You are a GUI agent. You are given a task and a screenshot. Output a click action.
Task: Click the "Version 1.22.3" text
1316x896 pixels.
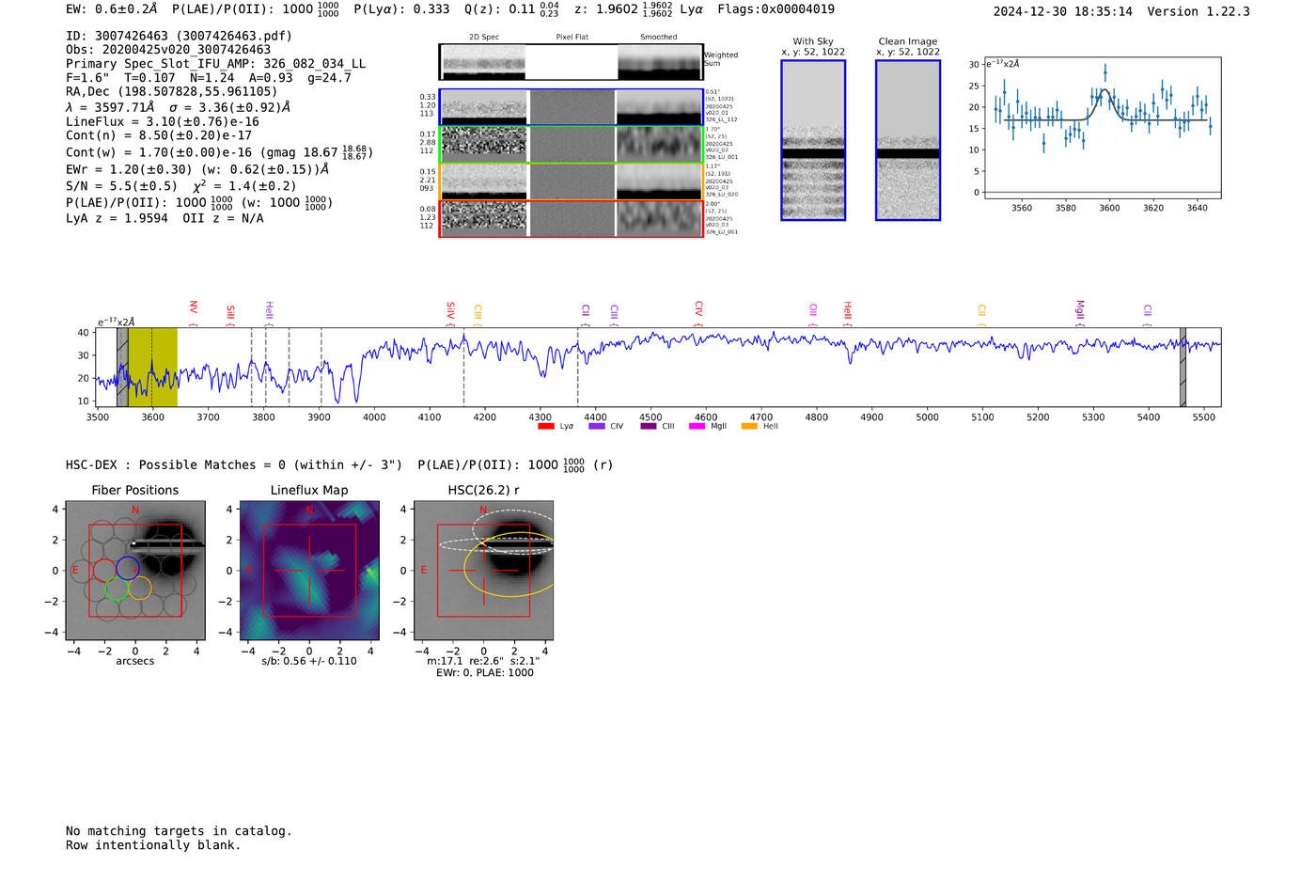(x=1198, y=11)
